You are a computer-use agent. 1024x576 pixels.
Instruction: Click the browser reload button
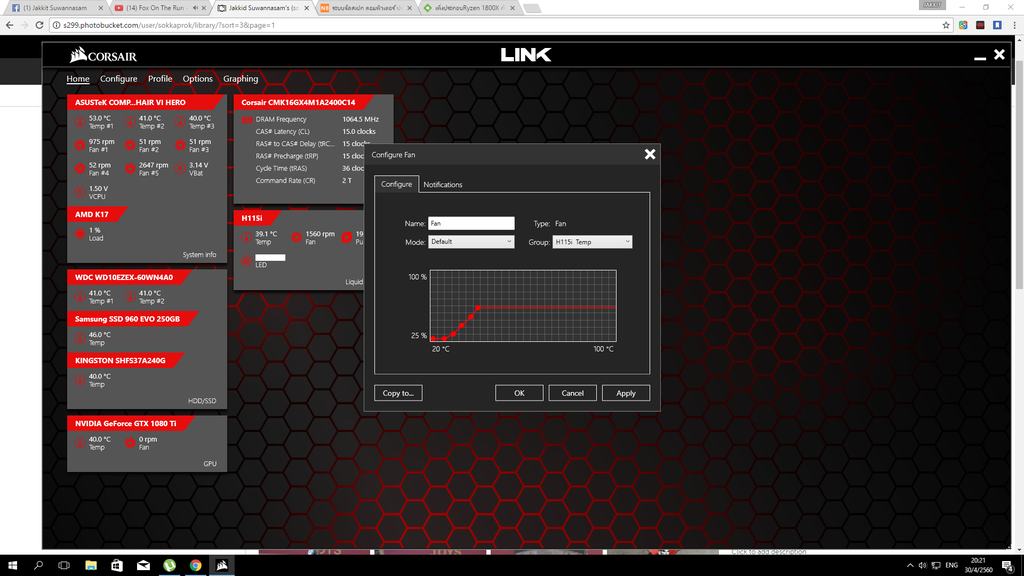click(39, 25)
